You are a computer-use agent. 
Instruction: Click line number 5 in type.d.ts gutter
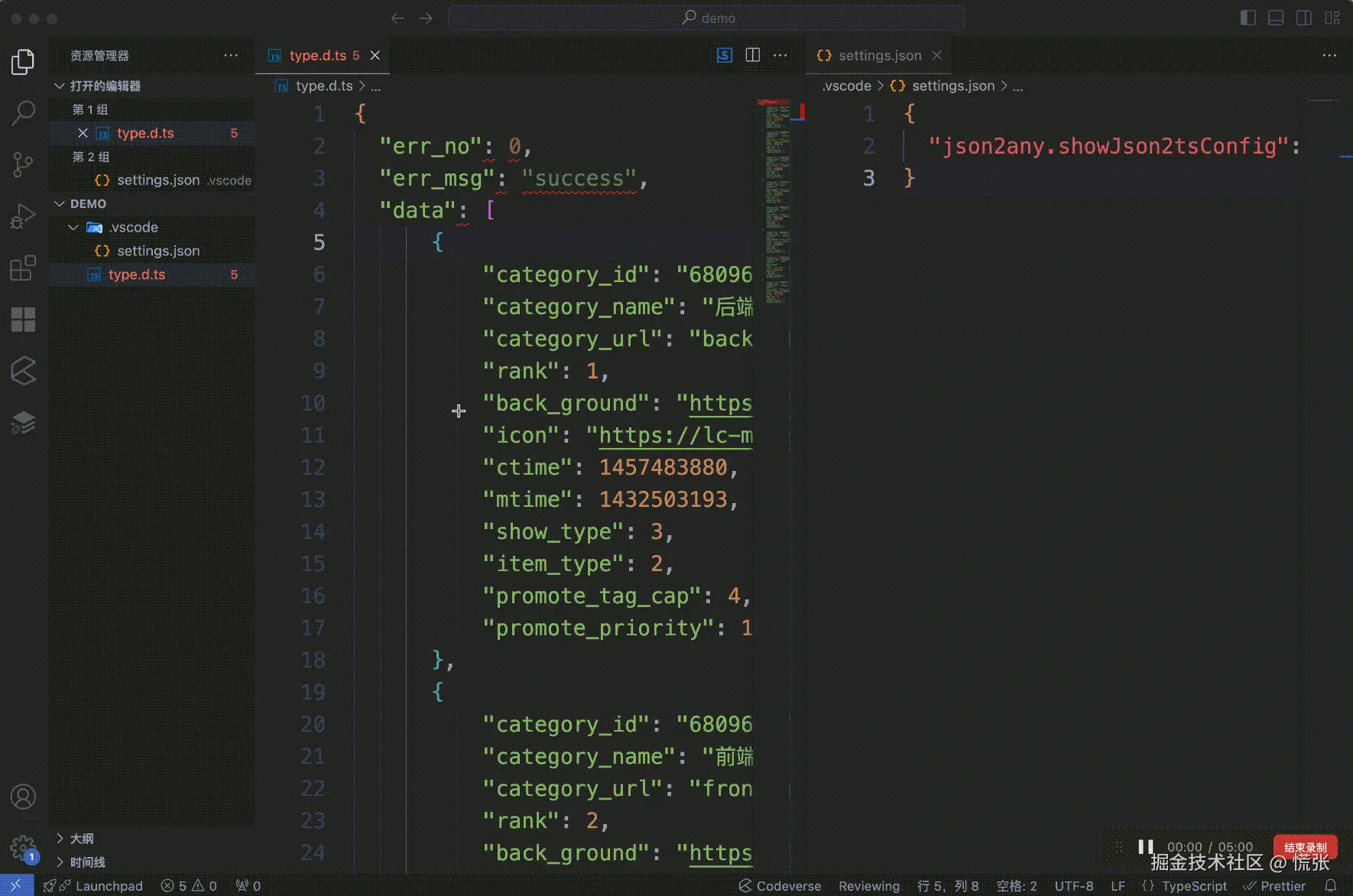(x=320, y=242)
